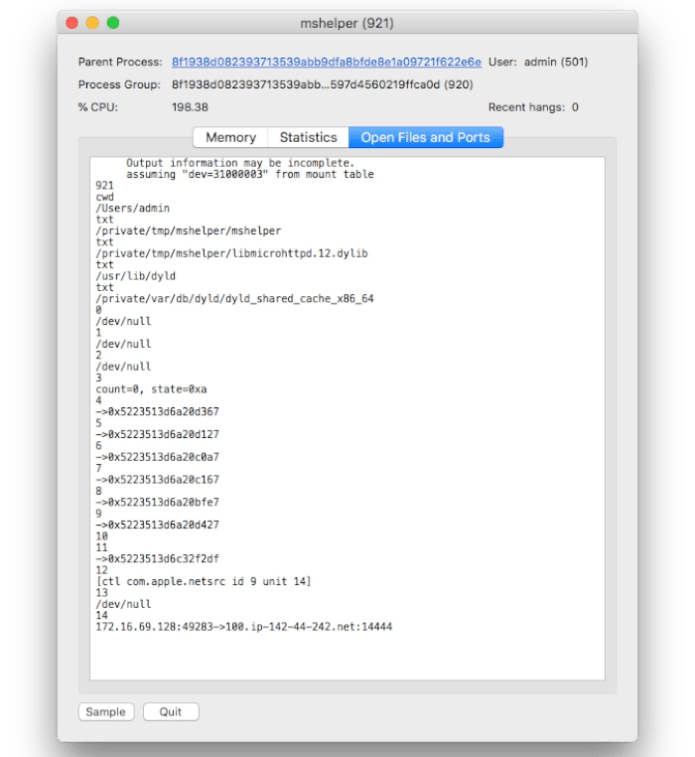Screen dimensions: 695x757
Task: Click the /usr/lib/dyld line
Action: tap(136, 276)
